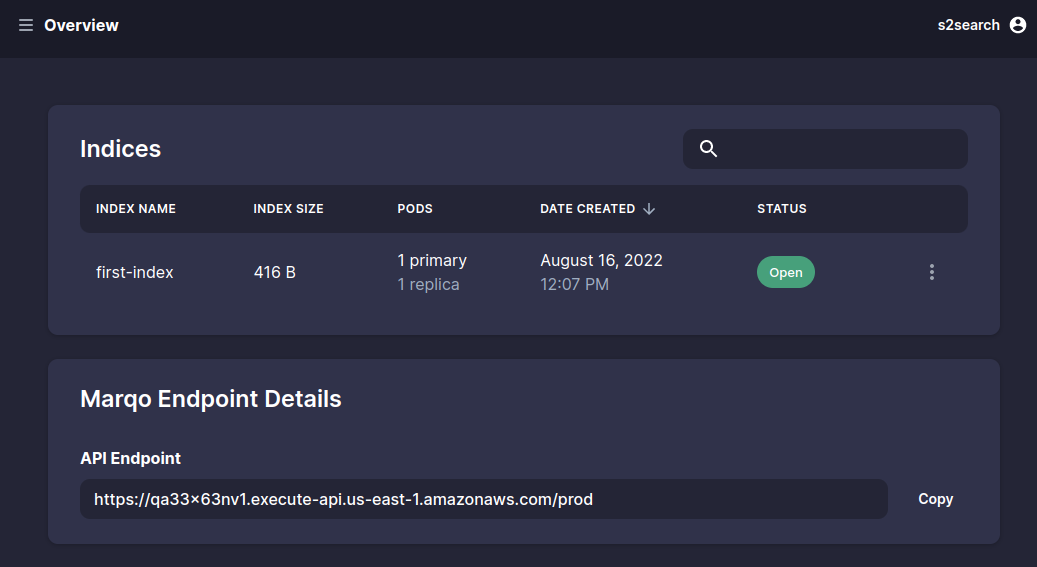
Task: Sort by the Index Name column header
Action: tap(136, 209)
